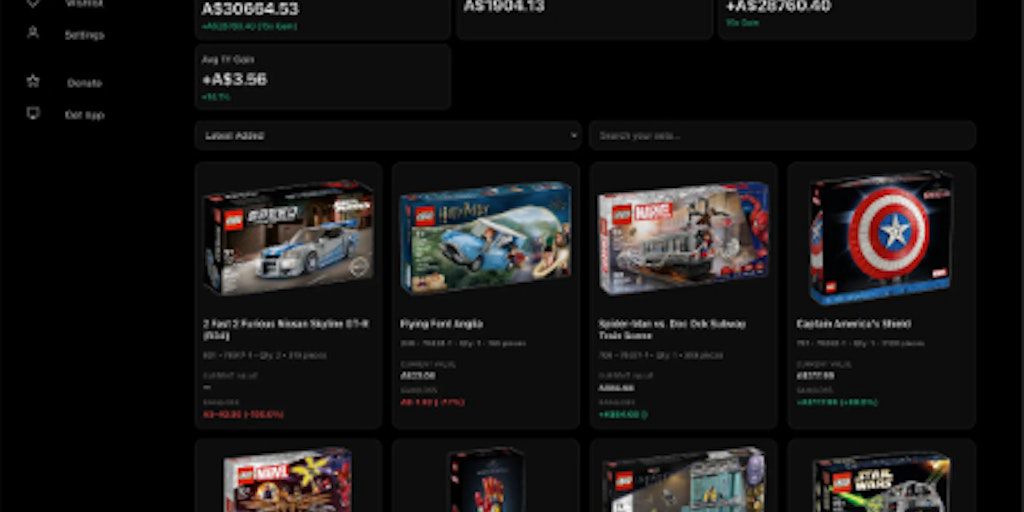1024x512 pixels.
Task: Open the Marvel set thumbnail in second row
Action: coord(287,479)
